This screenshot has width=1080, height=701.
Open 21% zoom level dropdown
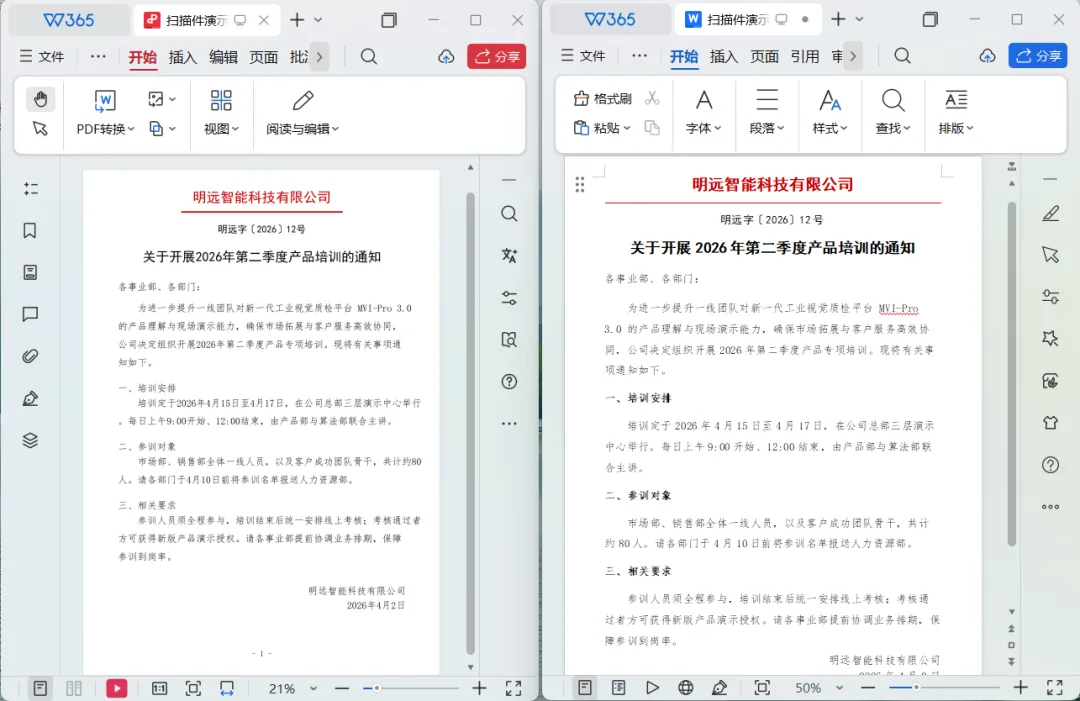[293, 688]
